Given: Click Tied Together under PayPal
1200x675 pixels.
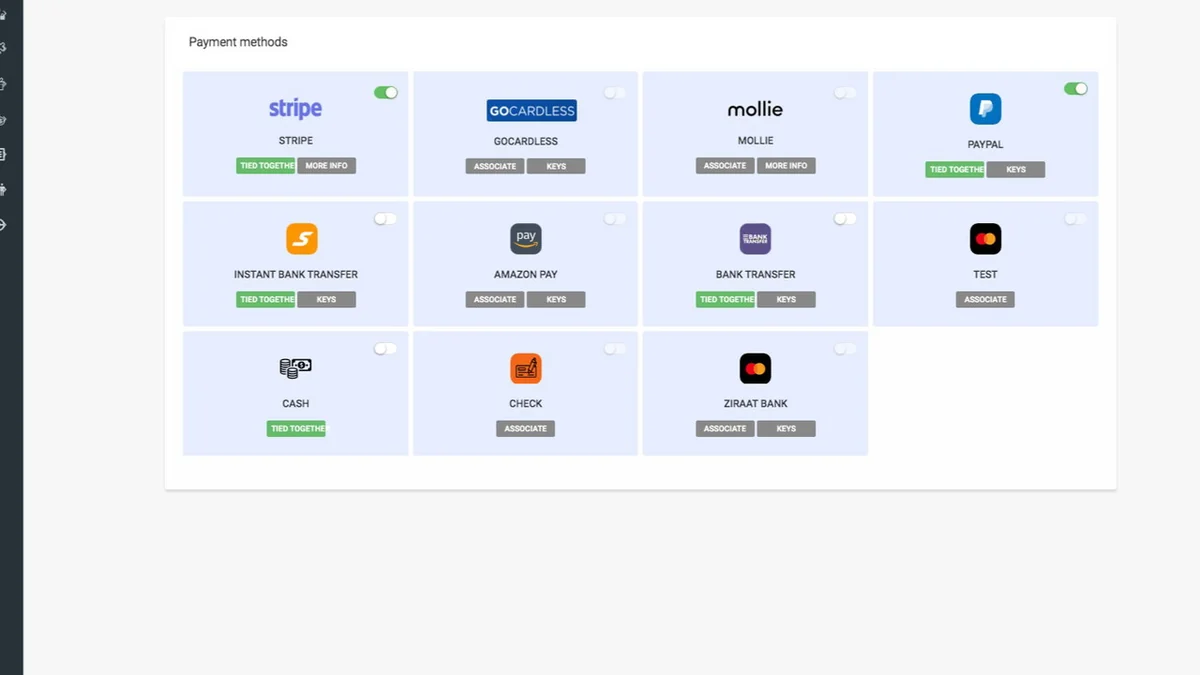Looking at the screenshot, I should [956, 170].
